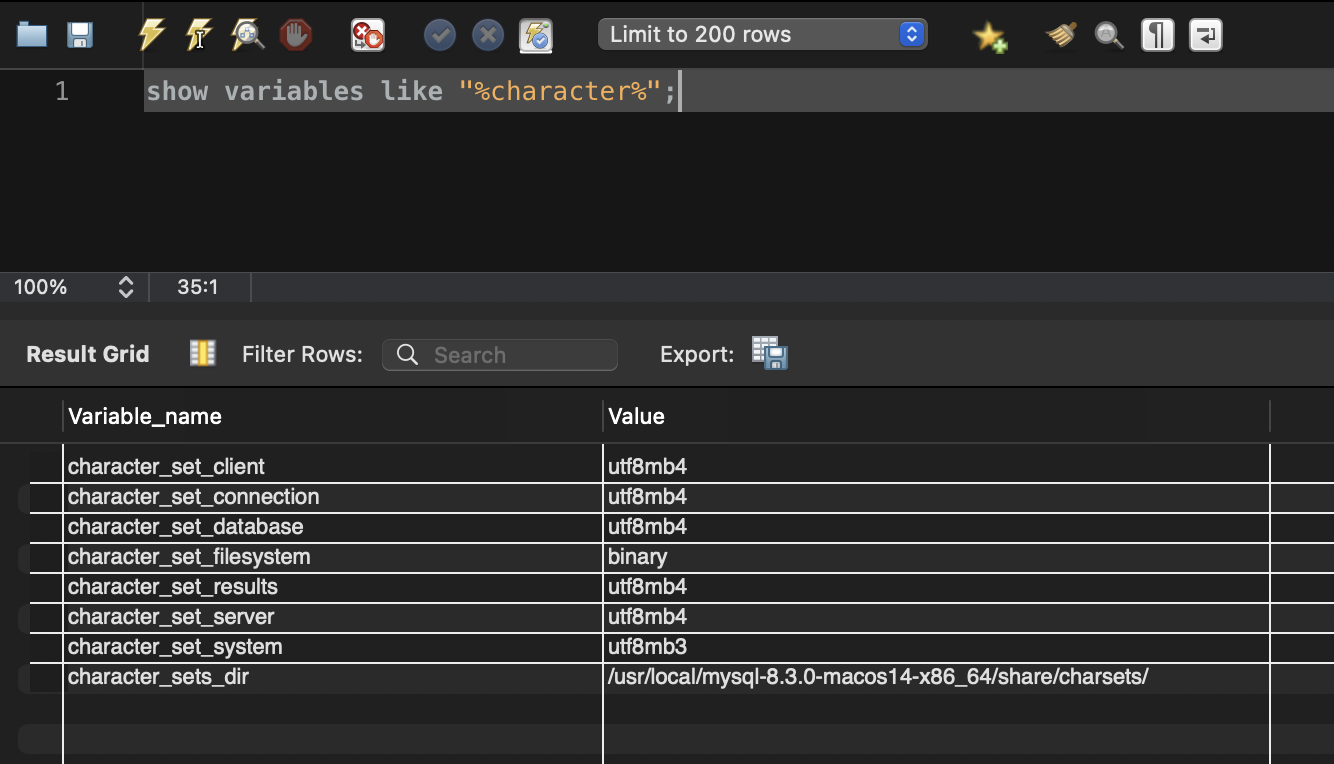Screen dimensions: 1334x764
Task: Export the result grid recordset
Action: coord(768,353)
